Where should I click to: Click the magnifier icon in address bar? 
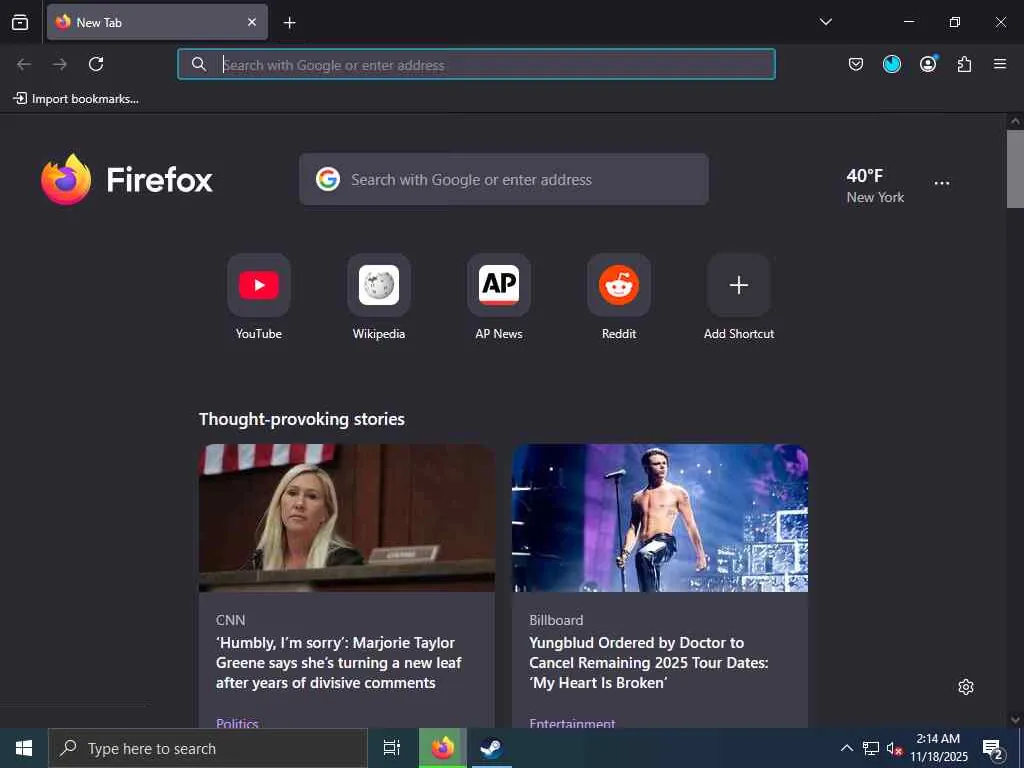pos(199,64)
